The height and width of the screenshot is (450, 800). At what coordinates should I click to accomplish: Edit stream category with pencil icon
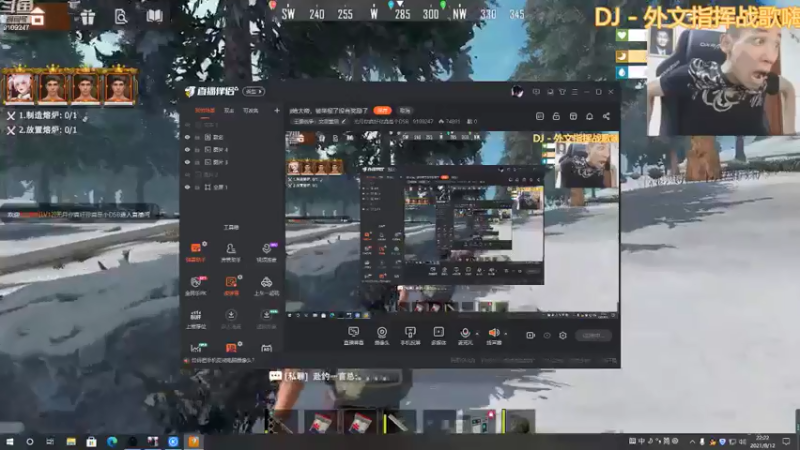[344, 121]
